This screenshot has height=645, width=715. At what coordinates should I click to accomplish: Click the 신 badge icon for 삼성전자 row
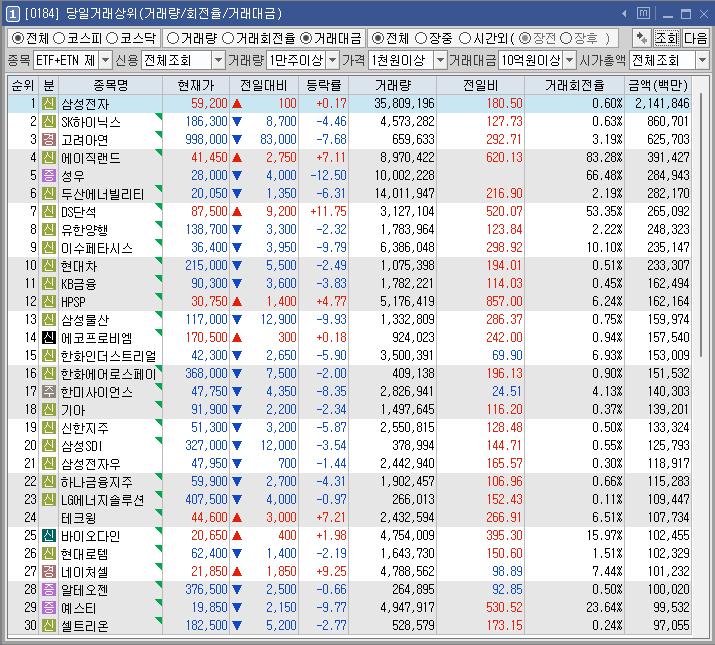49,104
